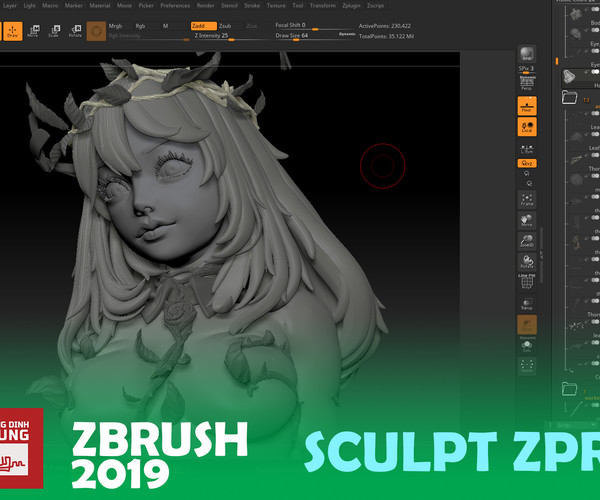The image size is (600, 500).
Task: Toggle Mrgb material-color mode
Action: [x=115, y=26]
